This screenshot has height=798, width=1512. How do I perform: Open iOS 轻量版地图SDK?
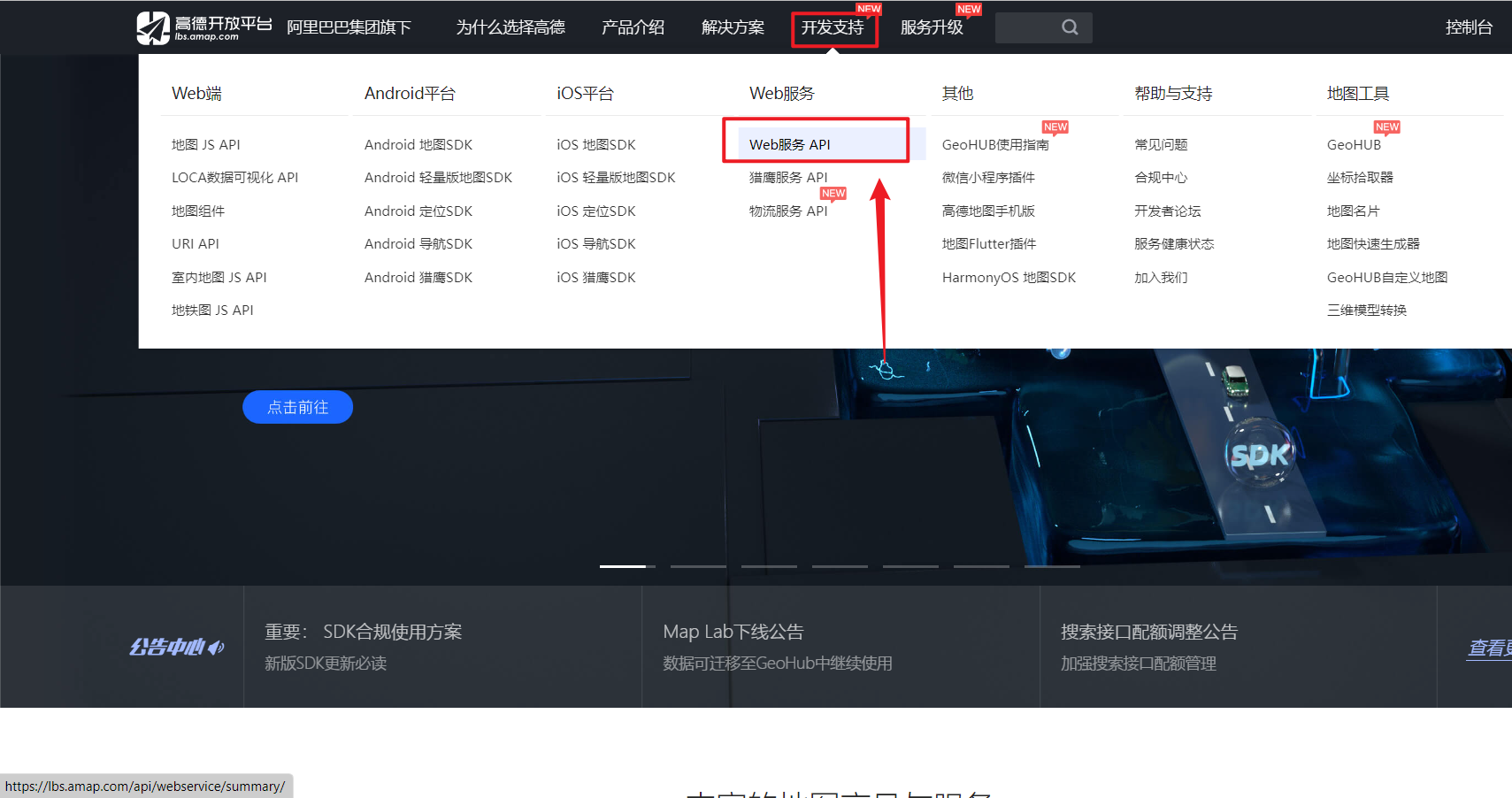[x=616, y=177]
